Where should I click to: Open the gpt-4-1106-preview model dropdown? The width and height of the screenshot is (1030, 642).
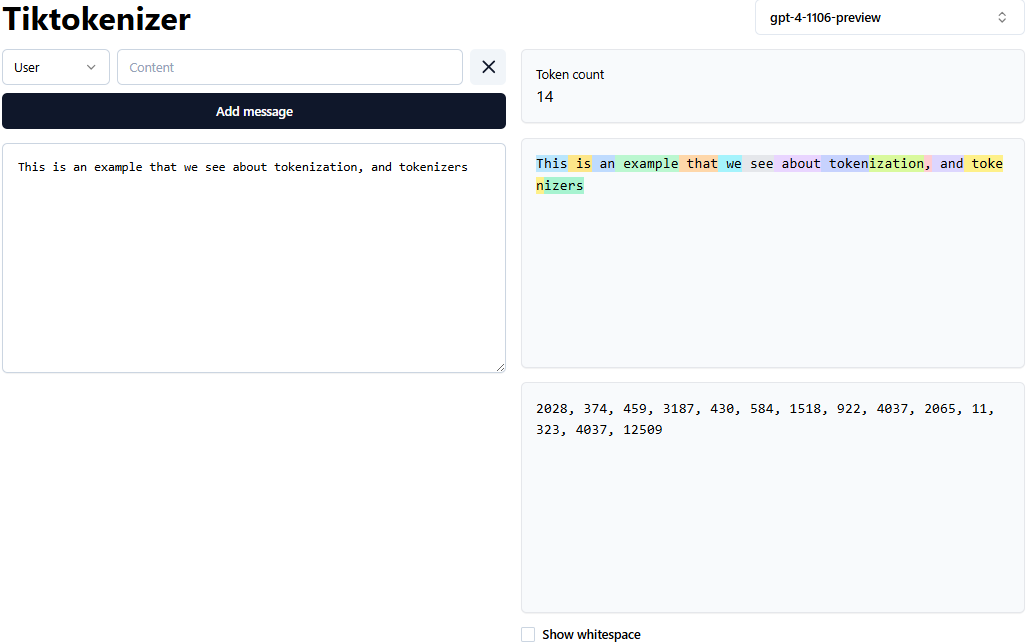889,18
